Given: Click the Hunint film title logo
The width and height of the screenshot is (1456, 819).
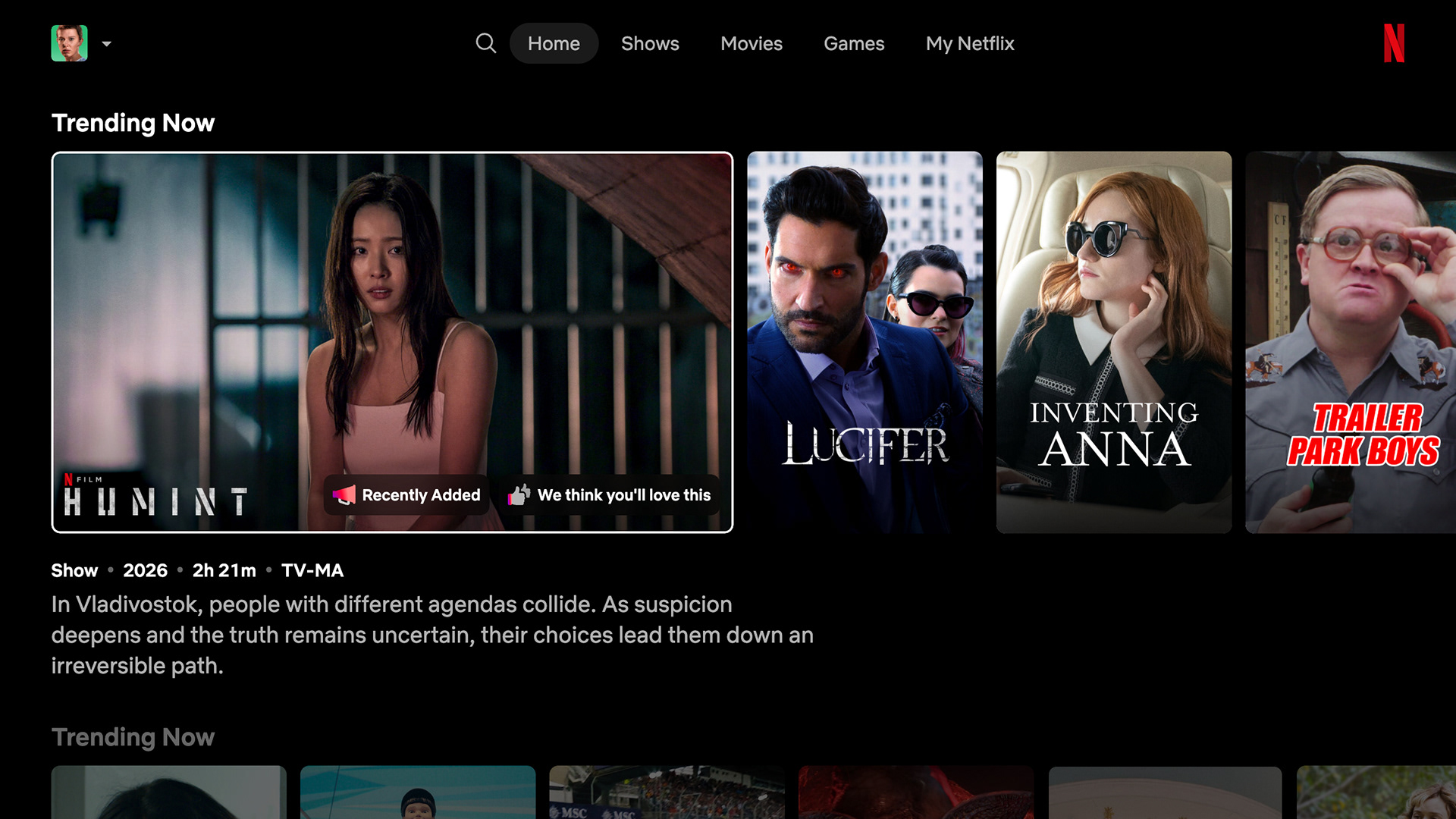Looking at the screenshot, I should [x=155, y=498].
